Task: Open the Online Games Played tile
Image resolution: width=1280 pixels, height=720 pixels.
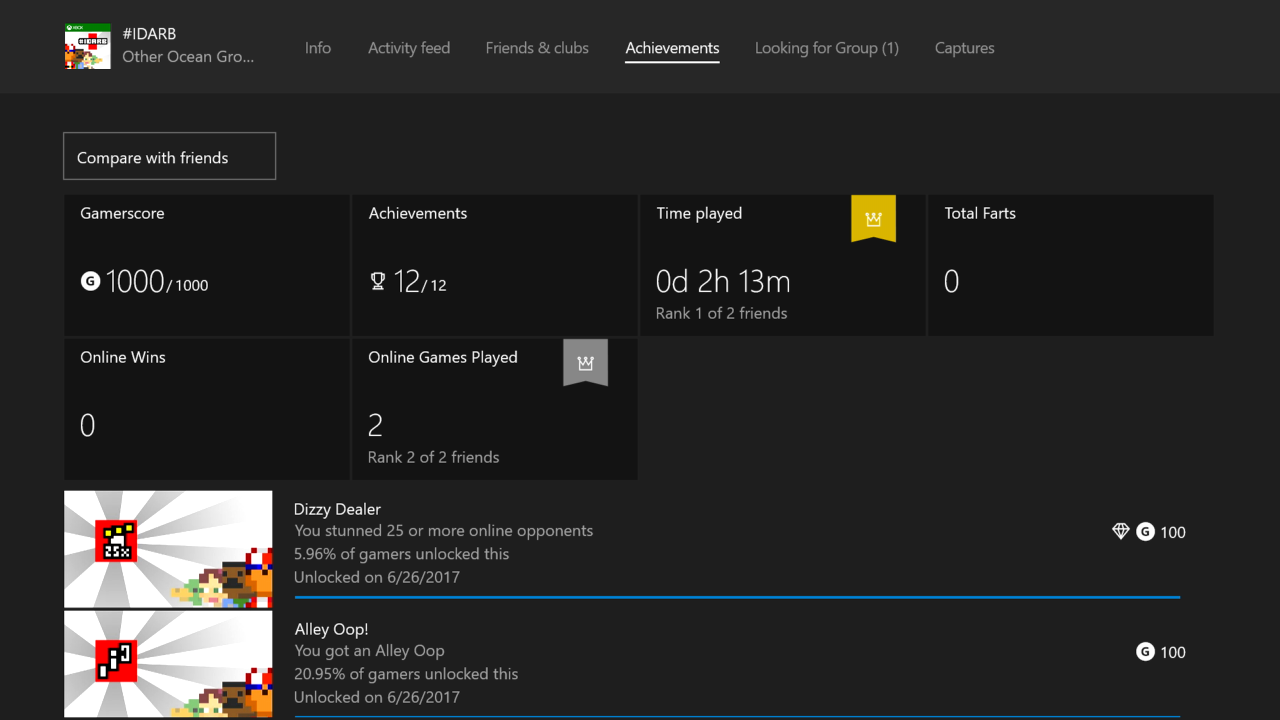Action: tap(495, 409)
